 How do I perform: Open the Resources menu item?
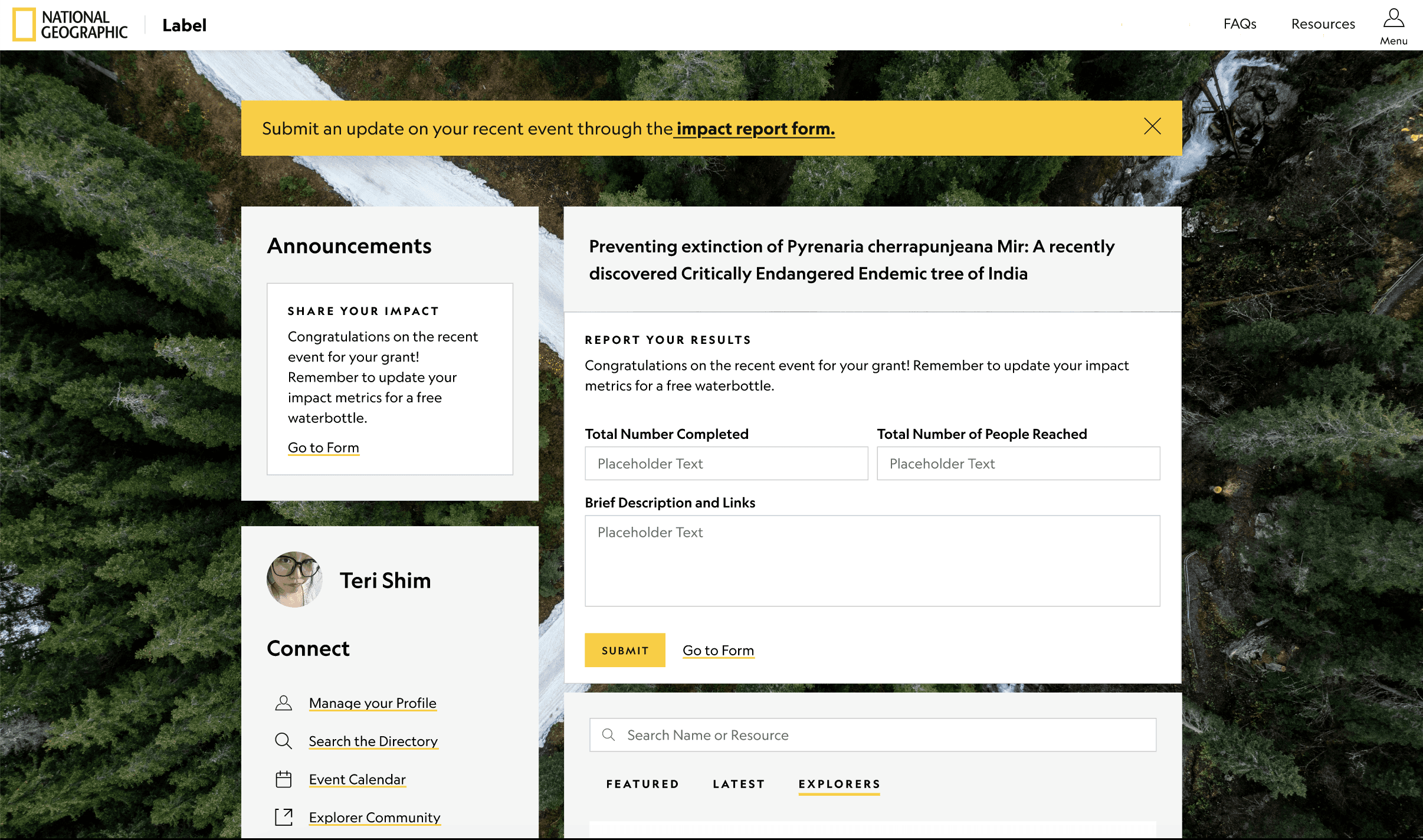pos(1323,24)
